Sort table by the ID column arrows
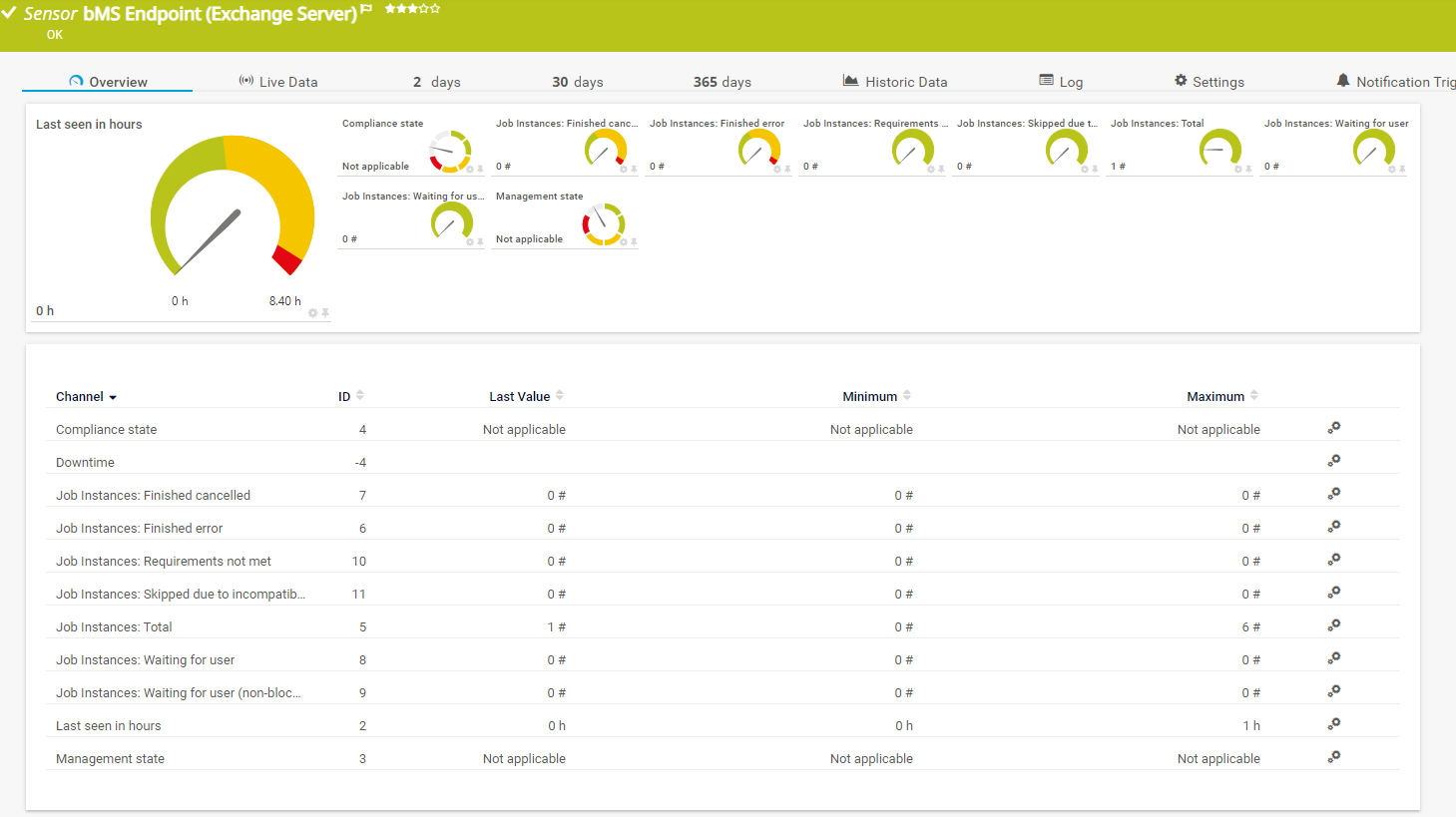Image resolution: width=1456 pixels, height=817 pixels. [x=360, y=396]
